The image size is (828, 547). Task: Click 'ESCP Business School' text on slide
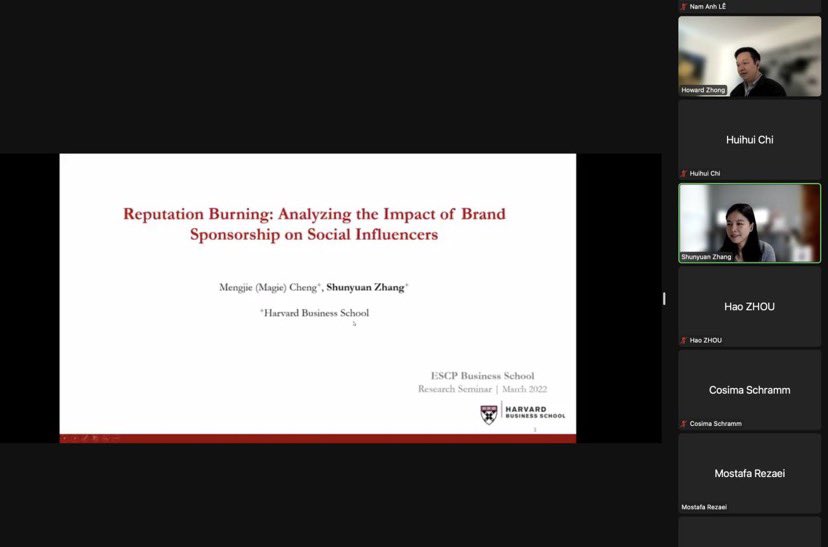click(x=483, y=376)
